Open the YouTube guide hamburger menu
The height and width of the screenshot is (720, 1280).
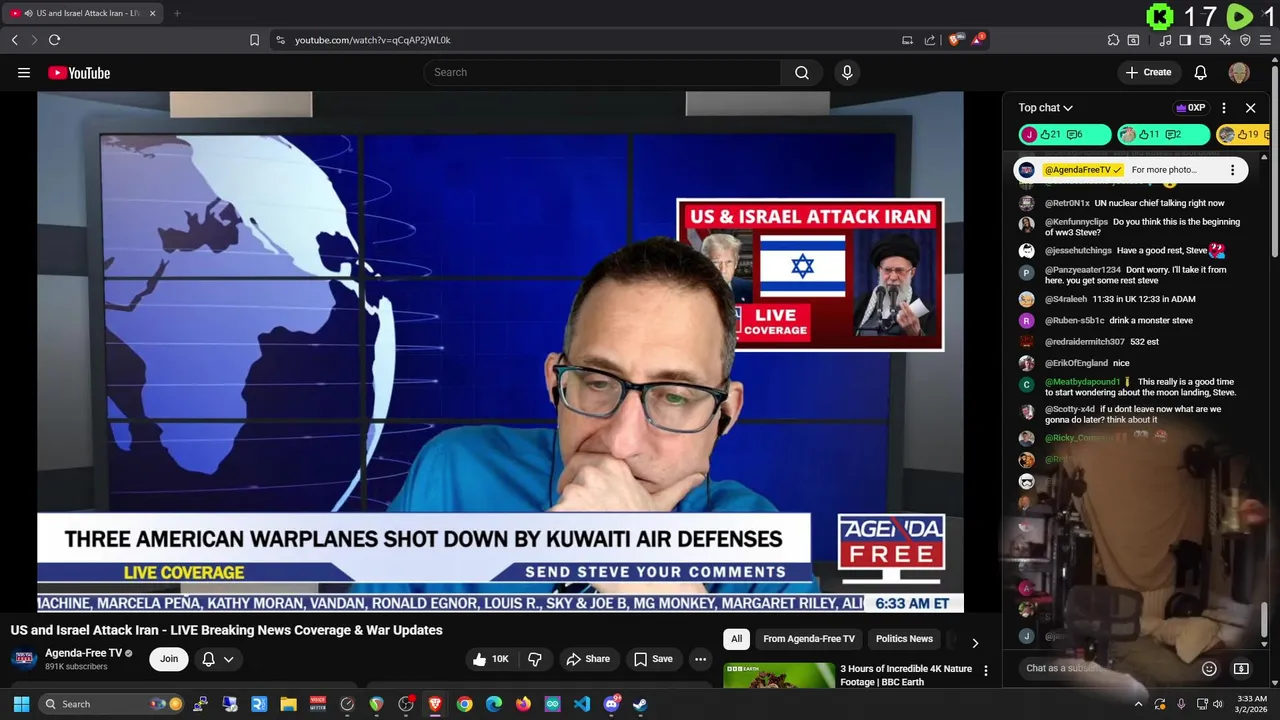(x=24, y=72)
